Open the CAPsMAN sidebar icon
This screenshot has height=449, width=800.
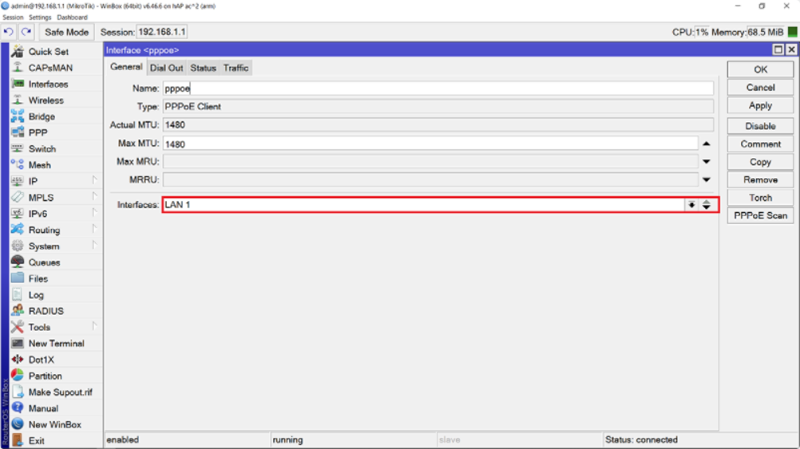[17, 68]
